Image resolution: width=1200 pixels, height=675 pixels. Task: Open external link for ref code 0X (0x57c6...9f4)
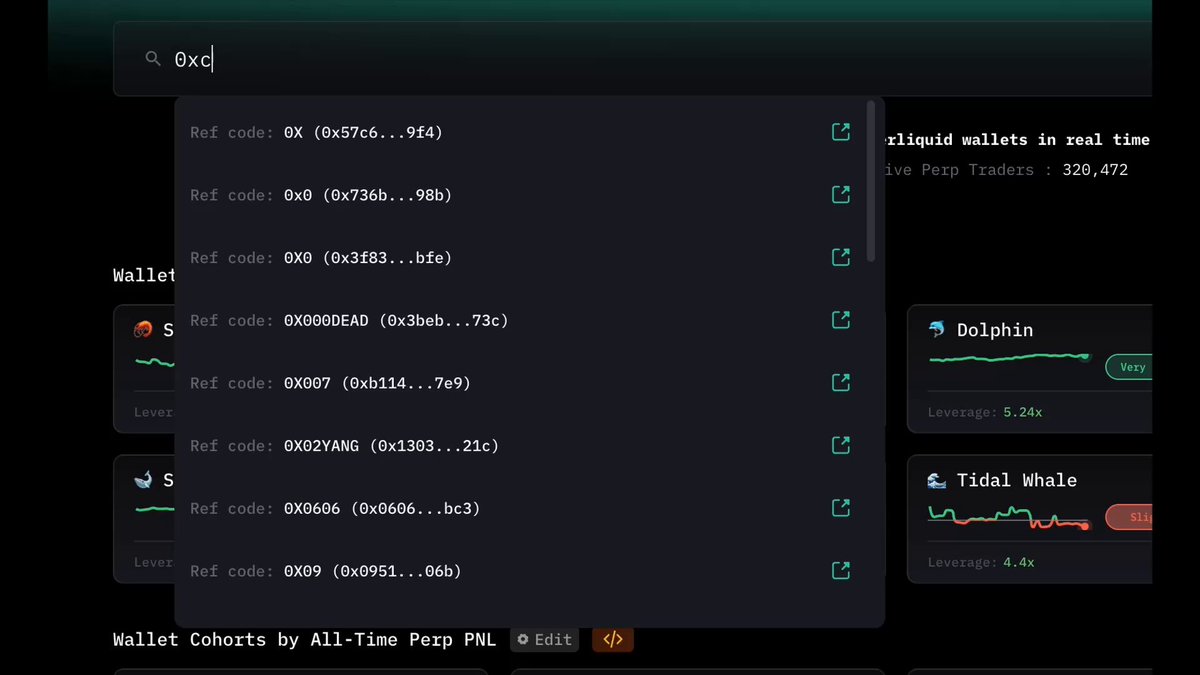click(x=841, y=132)
